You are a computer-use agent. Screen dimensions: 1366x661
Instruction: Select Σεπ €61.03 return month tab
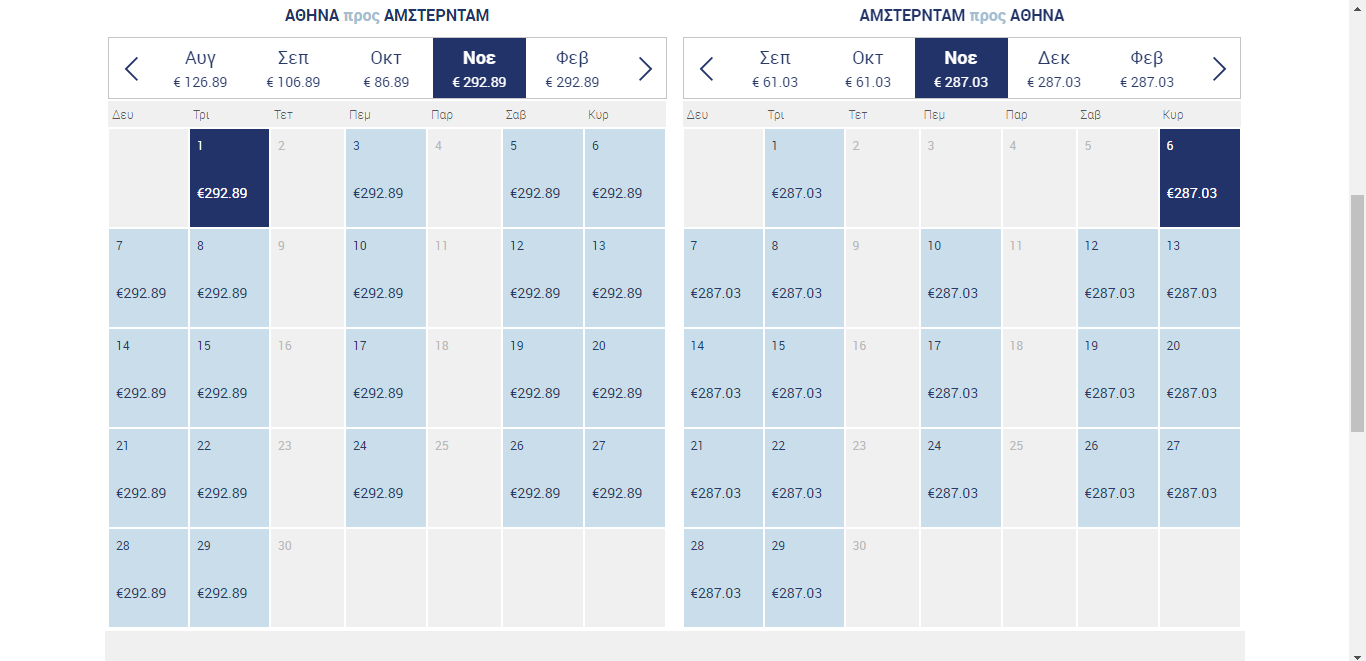point(775,68)
